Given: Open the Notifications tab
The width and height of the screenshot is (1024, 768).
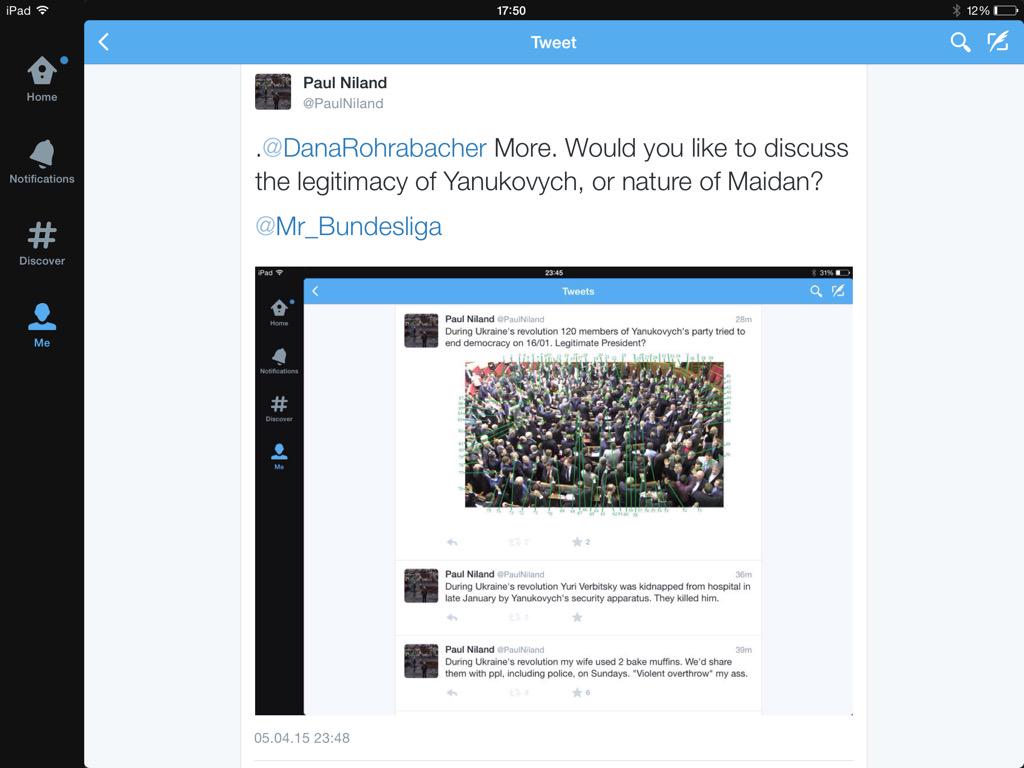Looking at the screenshot, I should (x=42, y=162).
